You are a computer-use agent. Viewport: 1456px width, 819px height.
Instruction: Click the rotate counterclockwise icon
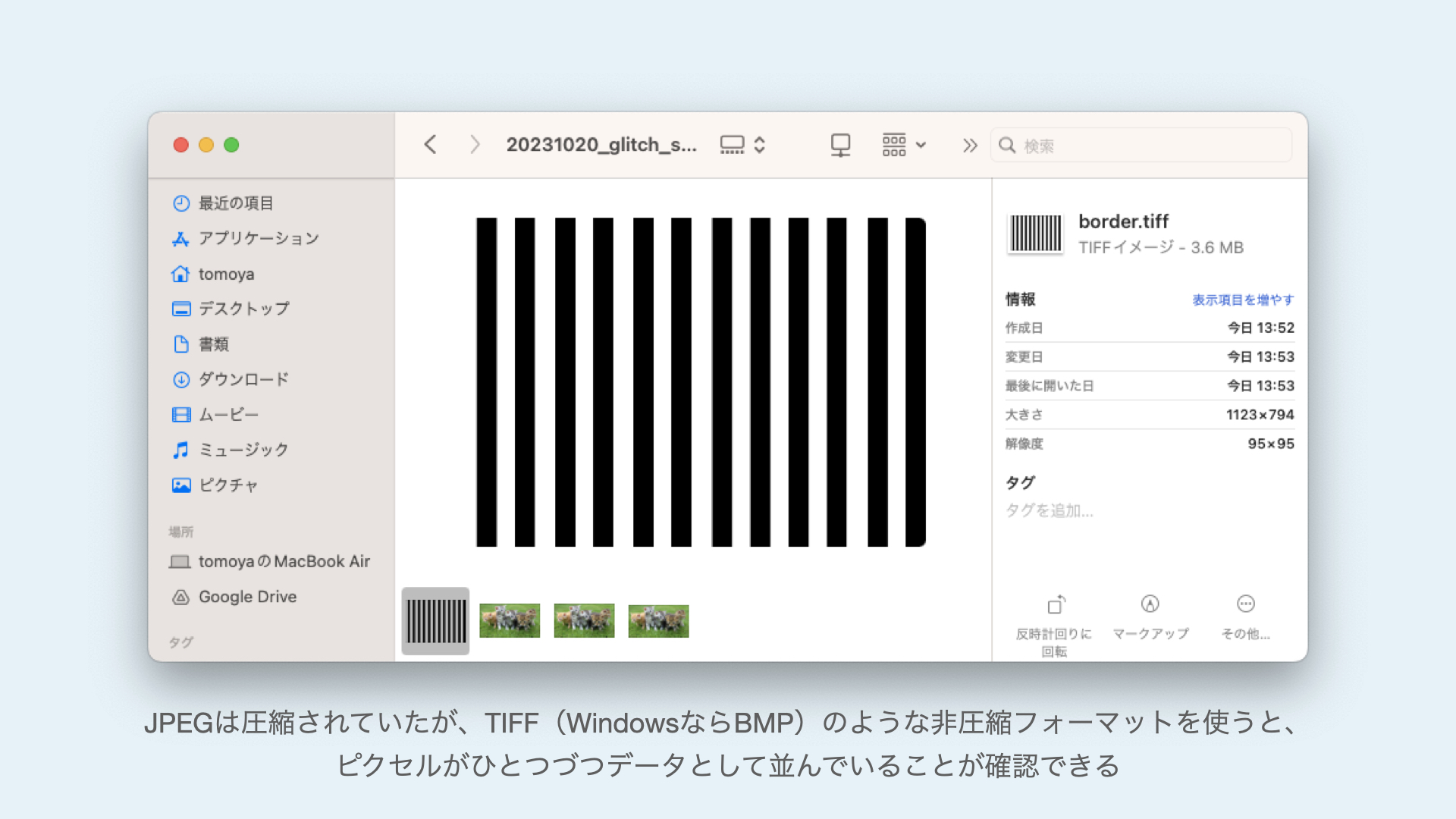click(1056, 604)
